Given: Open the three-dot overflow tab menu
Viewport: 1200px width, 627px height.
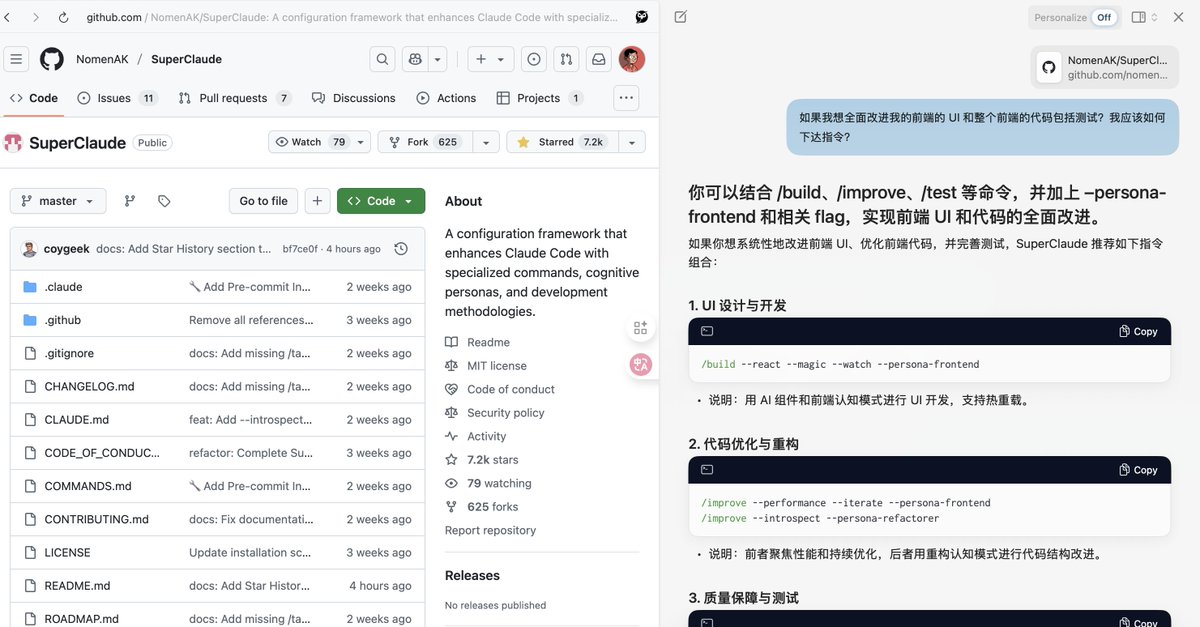Looking at the screenshot, I should [x=626, y=98].
